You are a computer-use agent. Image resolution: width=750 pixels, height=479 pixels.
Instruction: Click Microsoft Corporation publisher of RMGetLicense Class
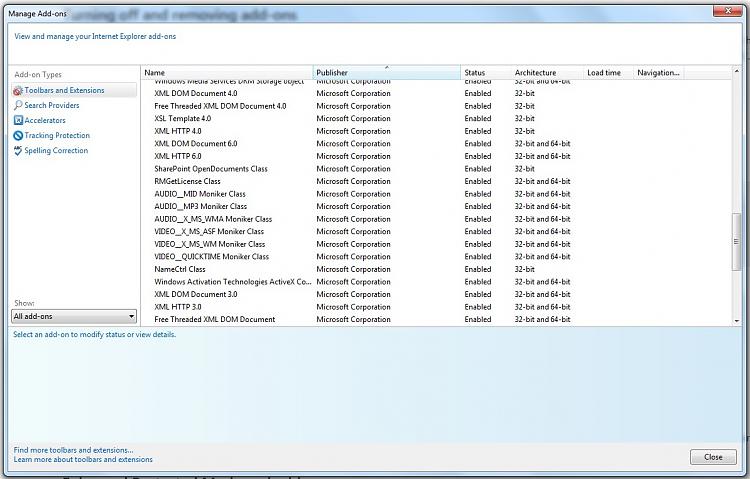click(353, 181)
